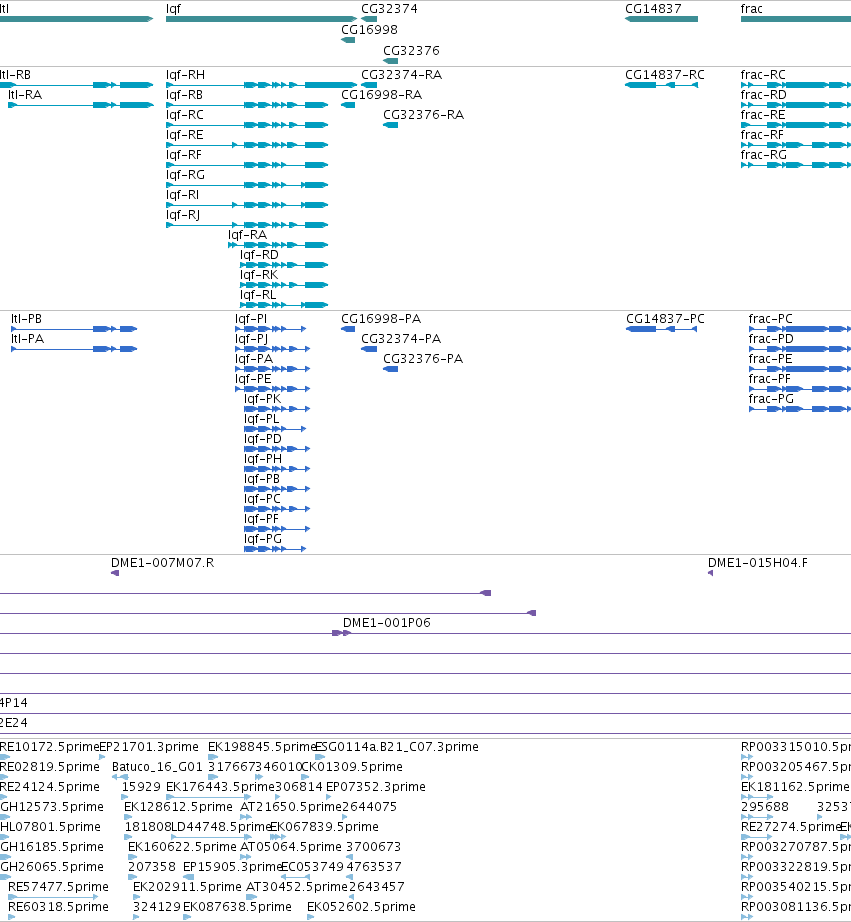Click protein lqf-PE label
851x922 pixels.
click(x=253, y=379)
